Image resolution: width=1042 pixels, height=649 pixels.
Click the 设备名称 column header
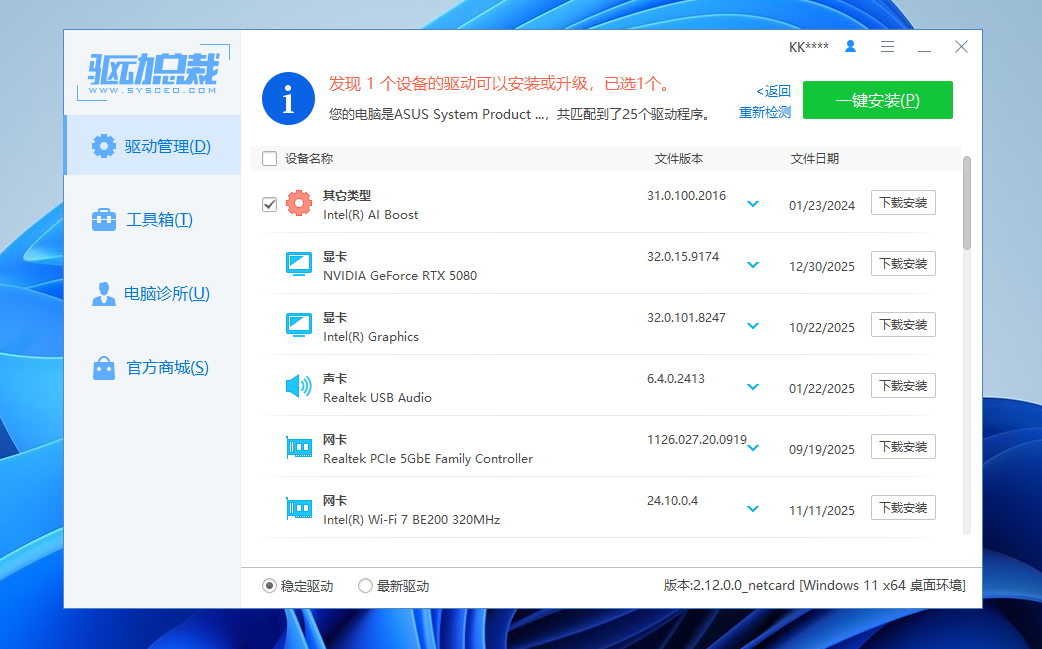309,159
